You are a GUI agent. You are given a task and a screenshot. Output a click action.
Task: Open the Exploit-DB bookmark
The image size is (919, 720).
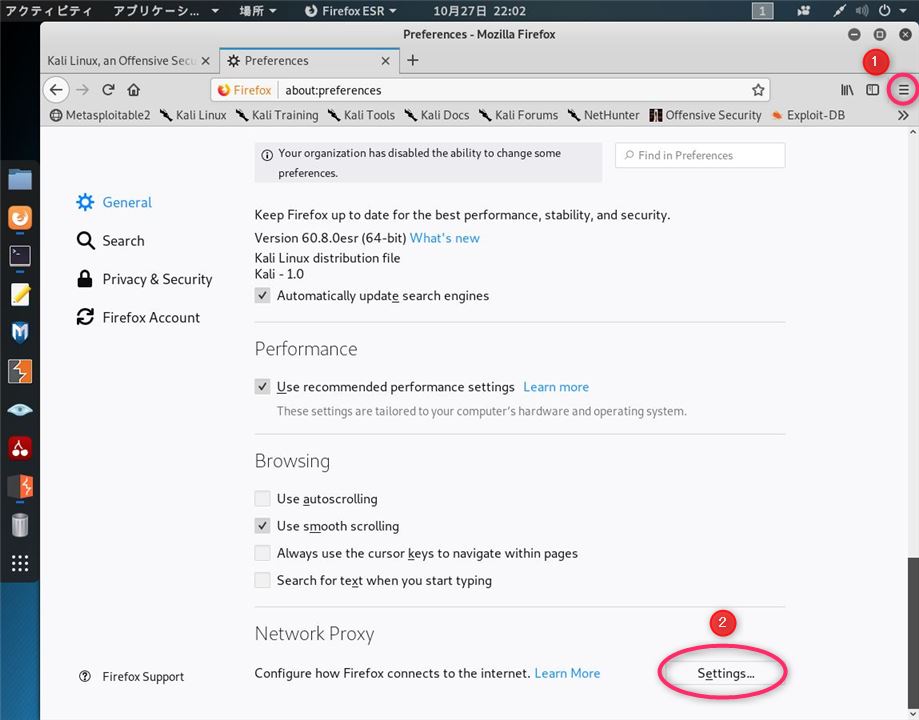[808, 116]
